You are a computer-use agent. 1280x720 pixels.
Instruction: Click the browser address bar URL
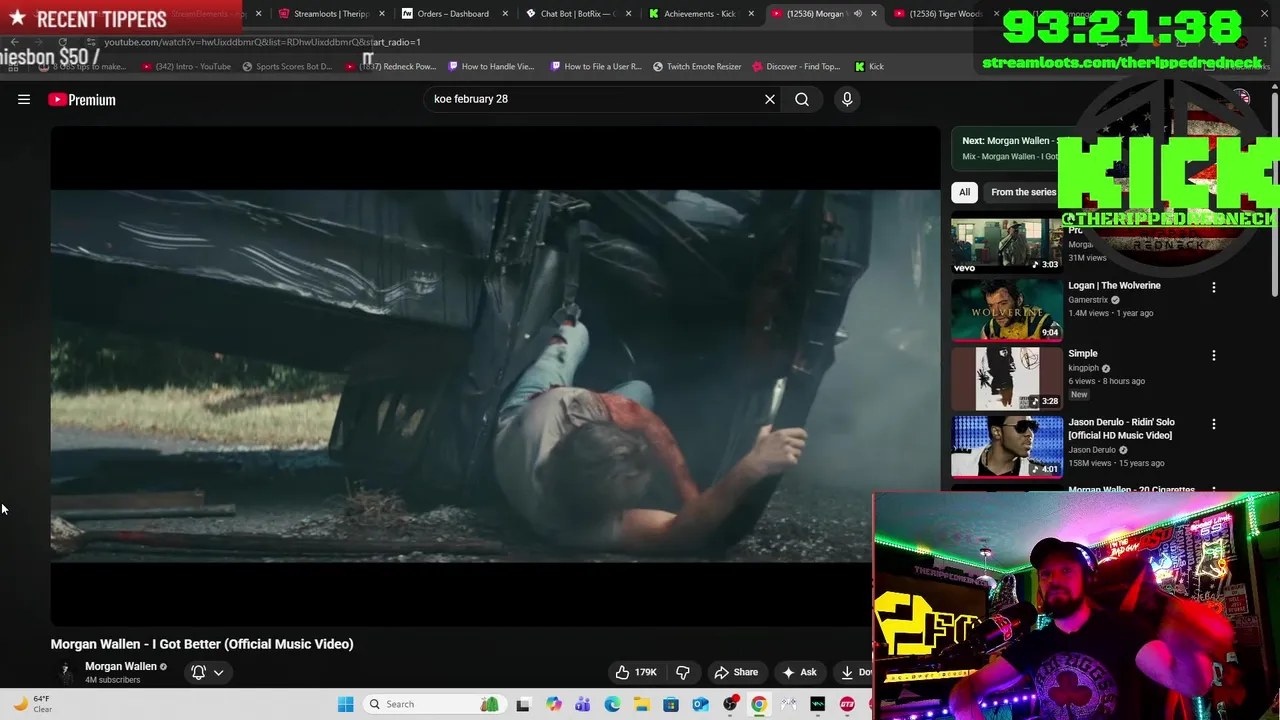coord(262,42)
